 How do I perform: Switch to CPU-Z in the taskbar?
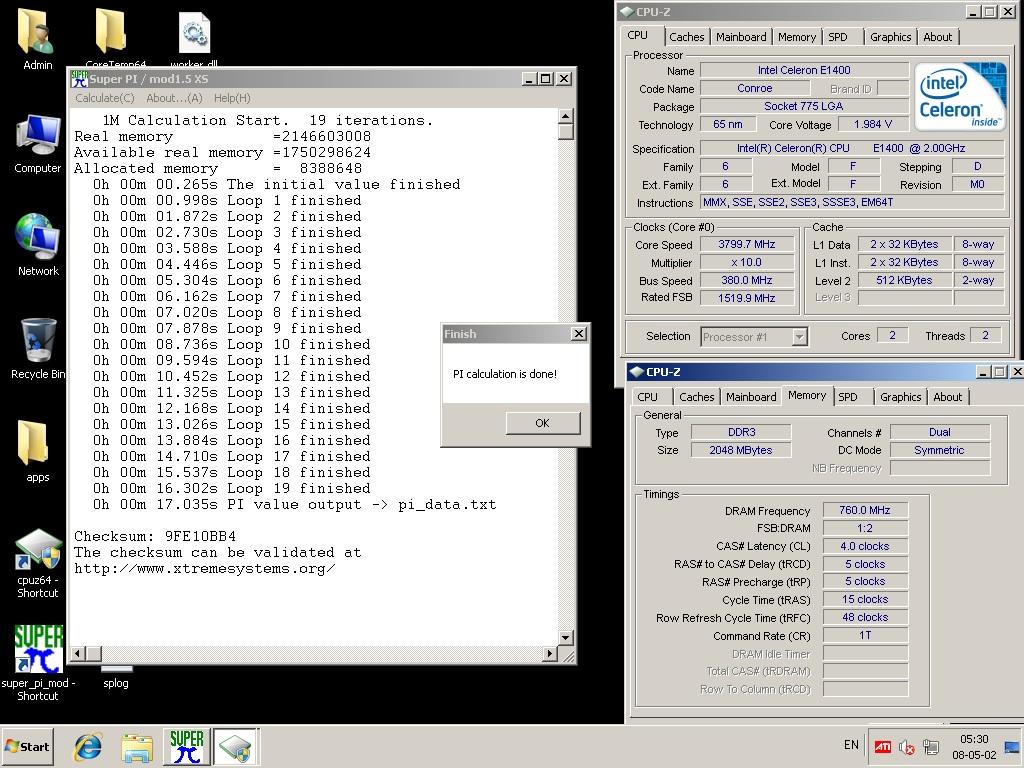point(236,746)
